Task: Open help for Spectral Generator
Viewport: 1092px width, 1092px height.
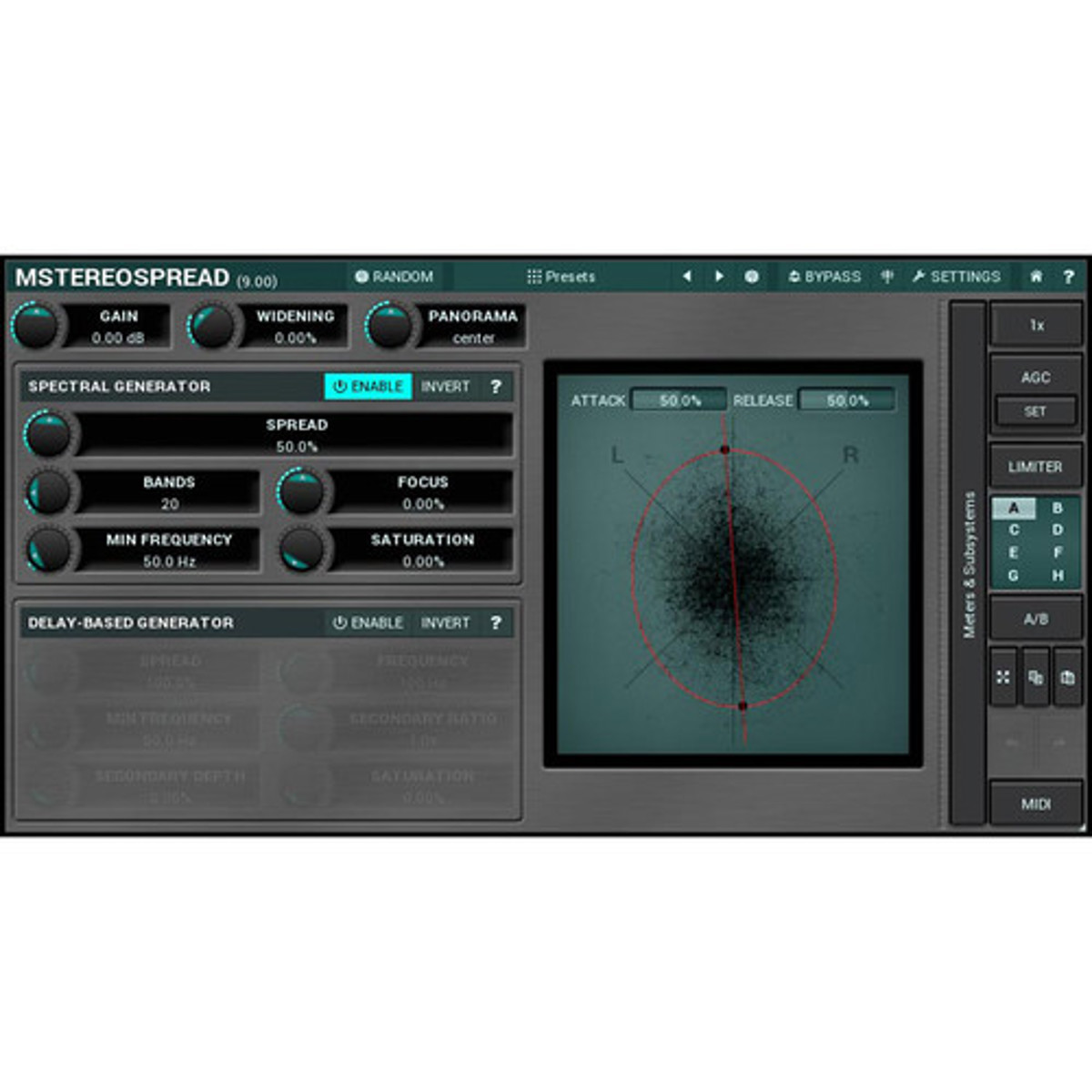Action: pyautogui.click(x=496, y=387)
